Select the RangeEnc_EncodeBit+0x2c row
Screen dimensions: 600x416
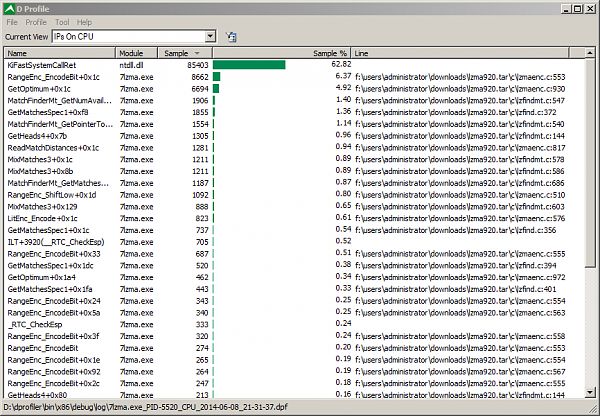295,383
